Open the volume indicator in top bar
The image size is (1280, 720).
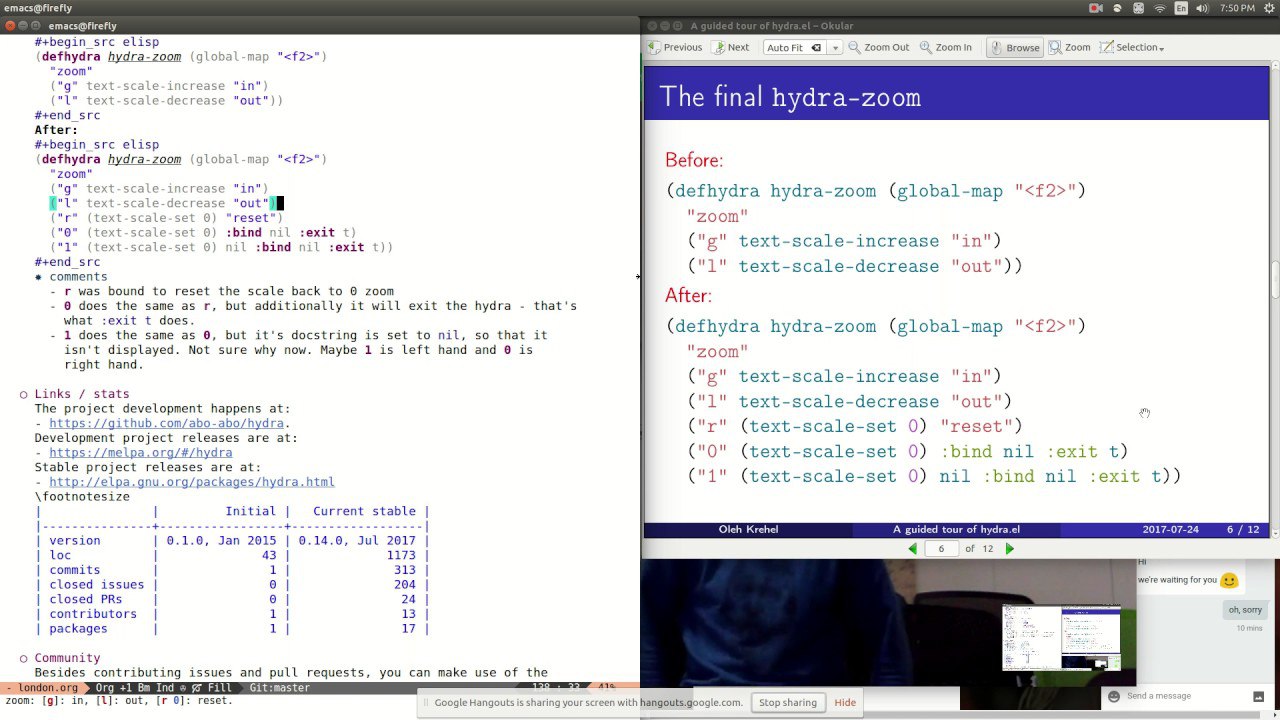[x=1203, y=8]
